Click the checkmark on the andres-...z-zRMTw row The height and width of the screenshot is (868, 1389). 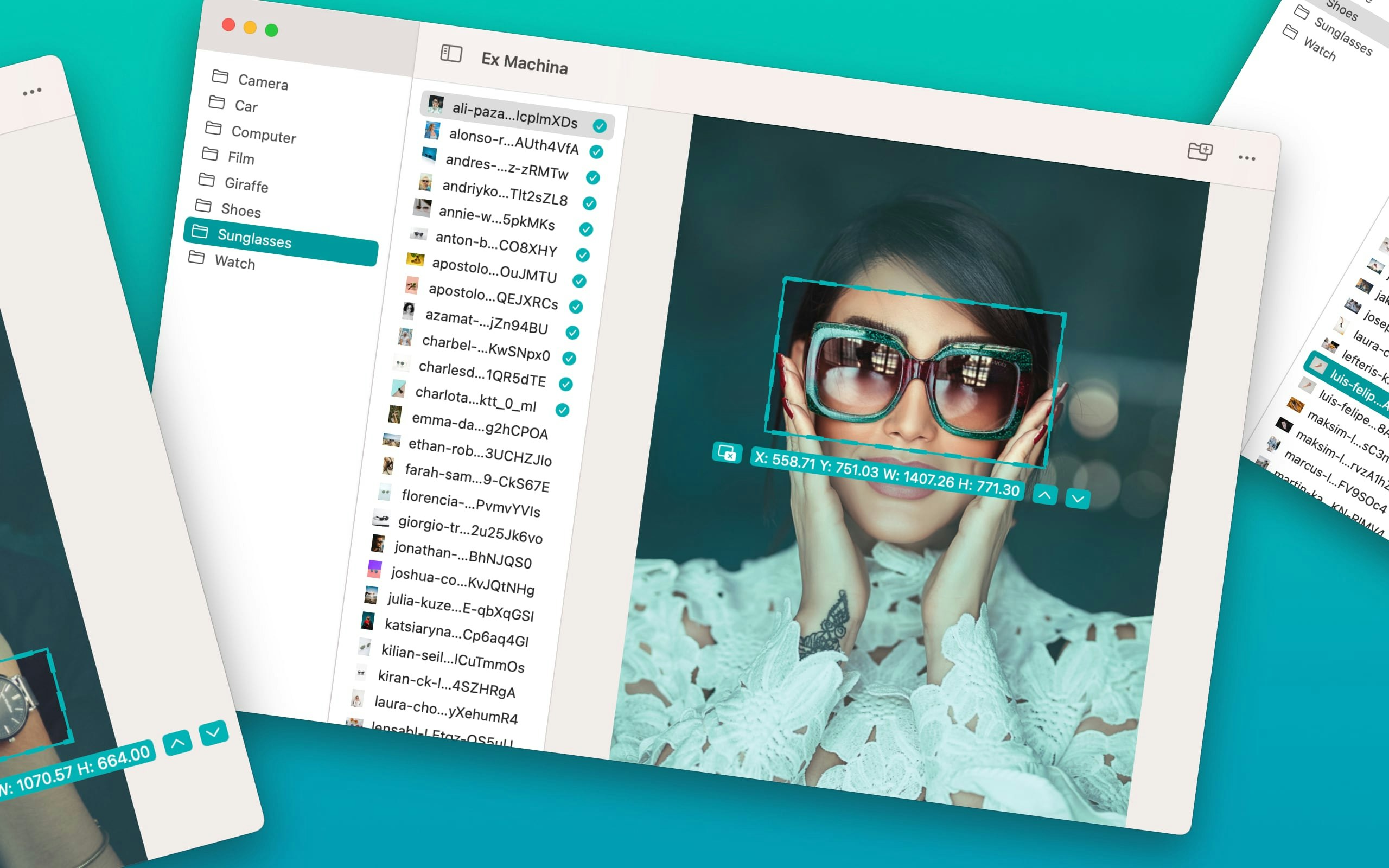(593, 178)
